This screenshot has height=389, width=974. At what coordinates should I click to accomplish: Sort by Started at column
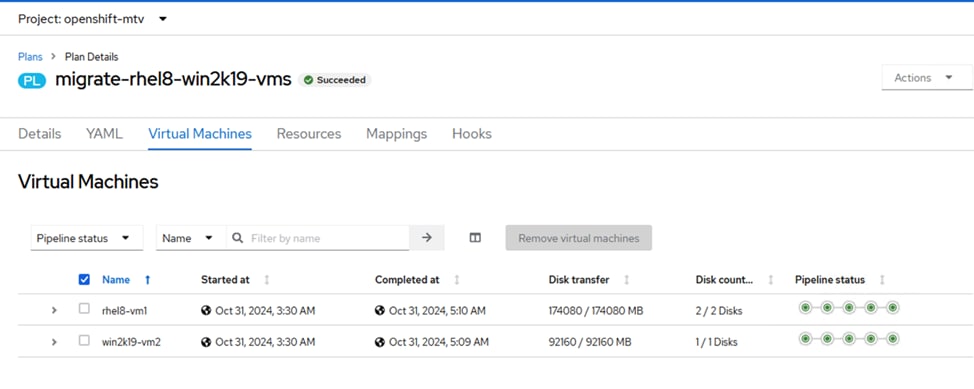point(225,280)
